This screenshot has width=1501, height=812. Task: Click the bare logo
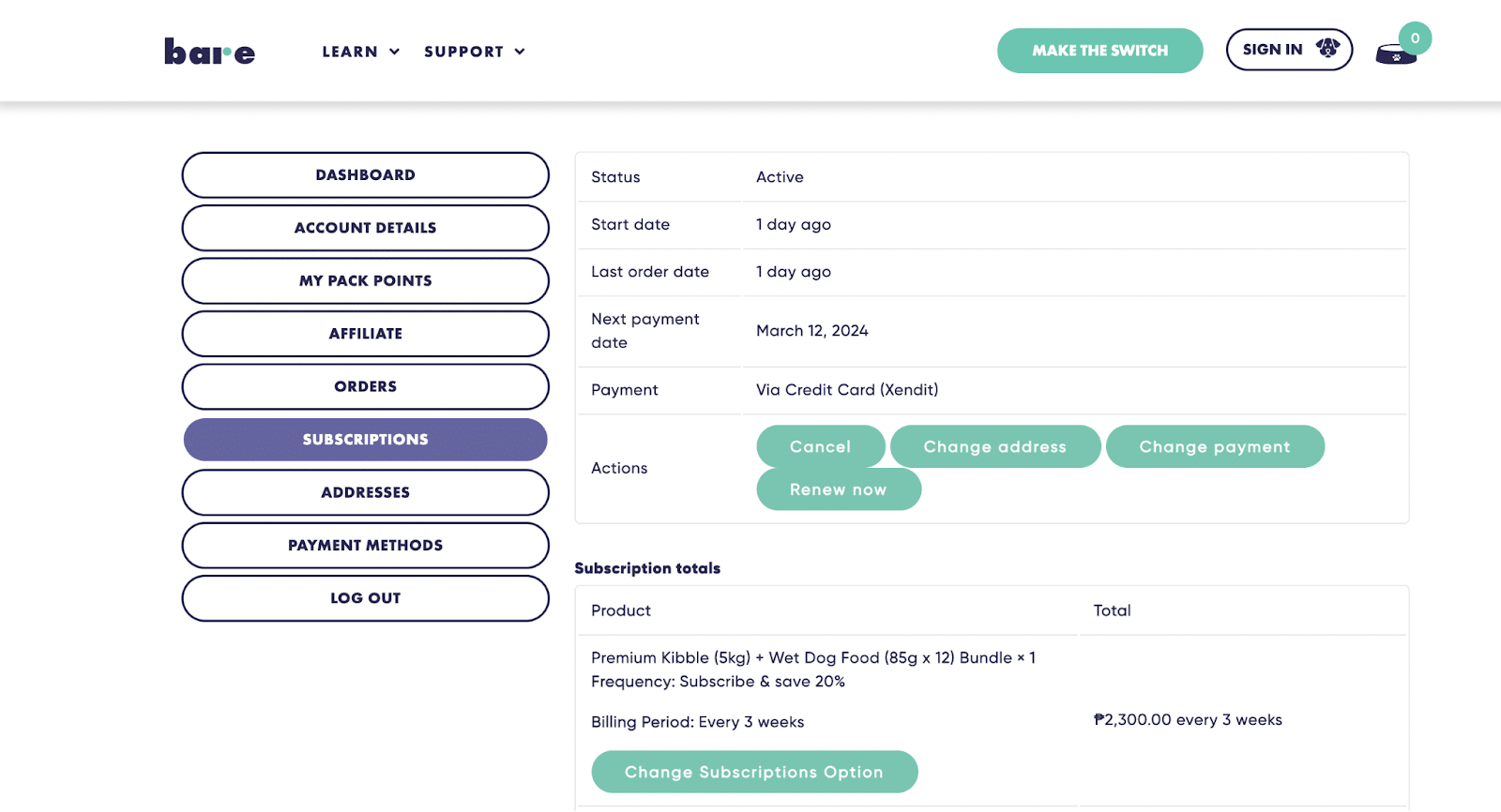pyautogui.click(x=209, y=52)
